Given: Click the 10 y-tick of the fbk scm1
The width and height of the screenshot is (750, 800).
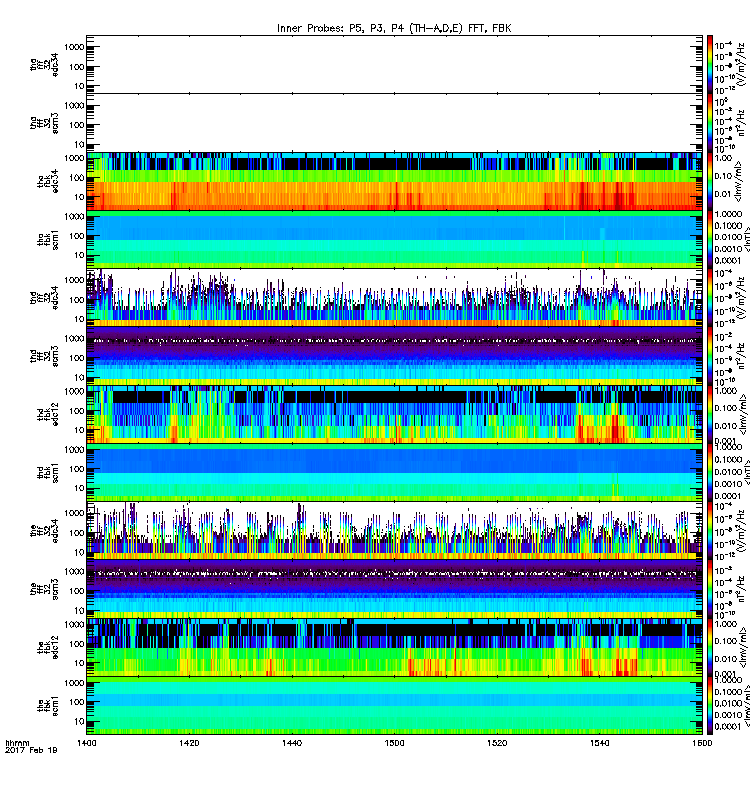Looking at the screenshot, I should [x=79, y=721].
